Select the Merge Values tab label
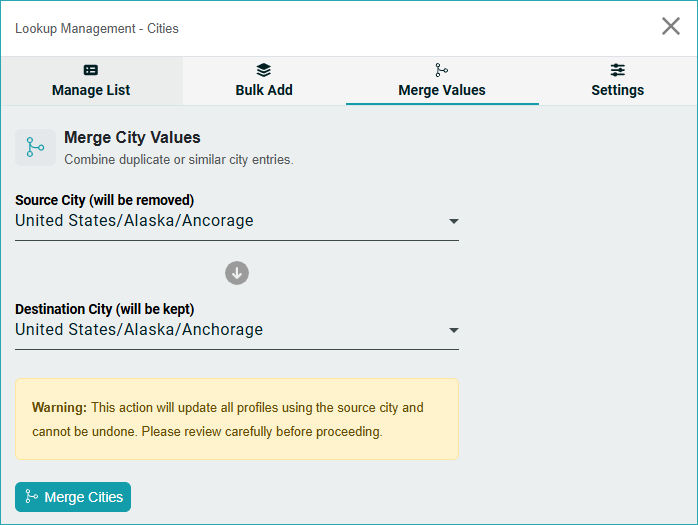Screen dimensions: 698x525 pos(442,90)
